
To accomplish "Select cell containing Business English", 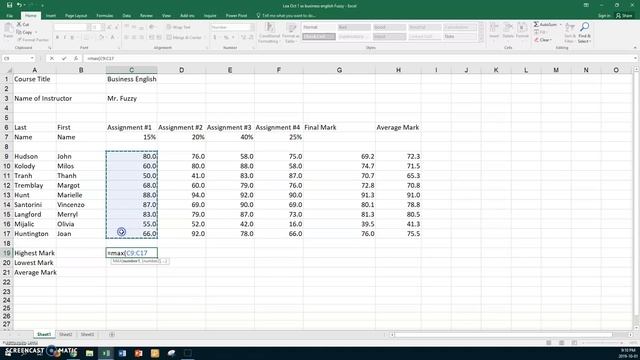I will (131, 79).
